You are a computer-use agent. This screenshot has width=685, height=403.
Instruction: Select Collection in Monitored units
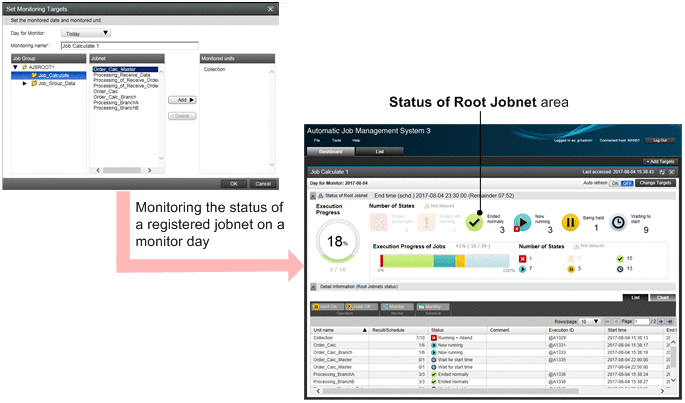pyautogui.click(x=214, y=69)
